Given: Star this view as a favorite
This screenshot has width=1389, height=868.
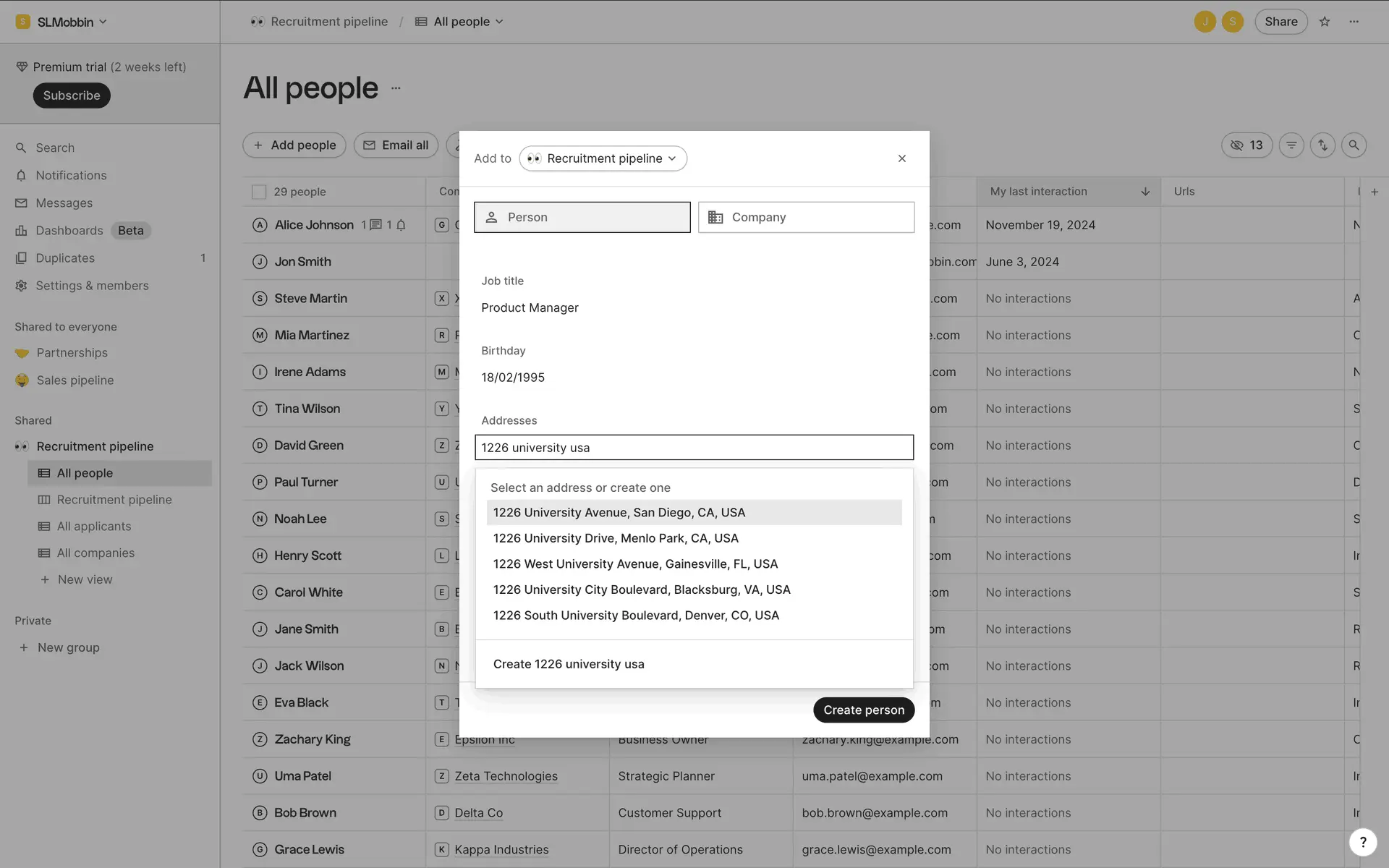Looking at the screenshot, I should [x=1325, y=22].
